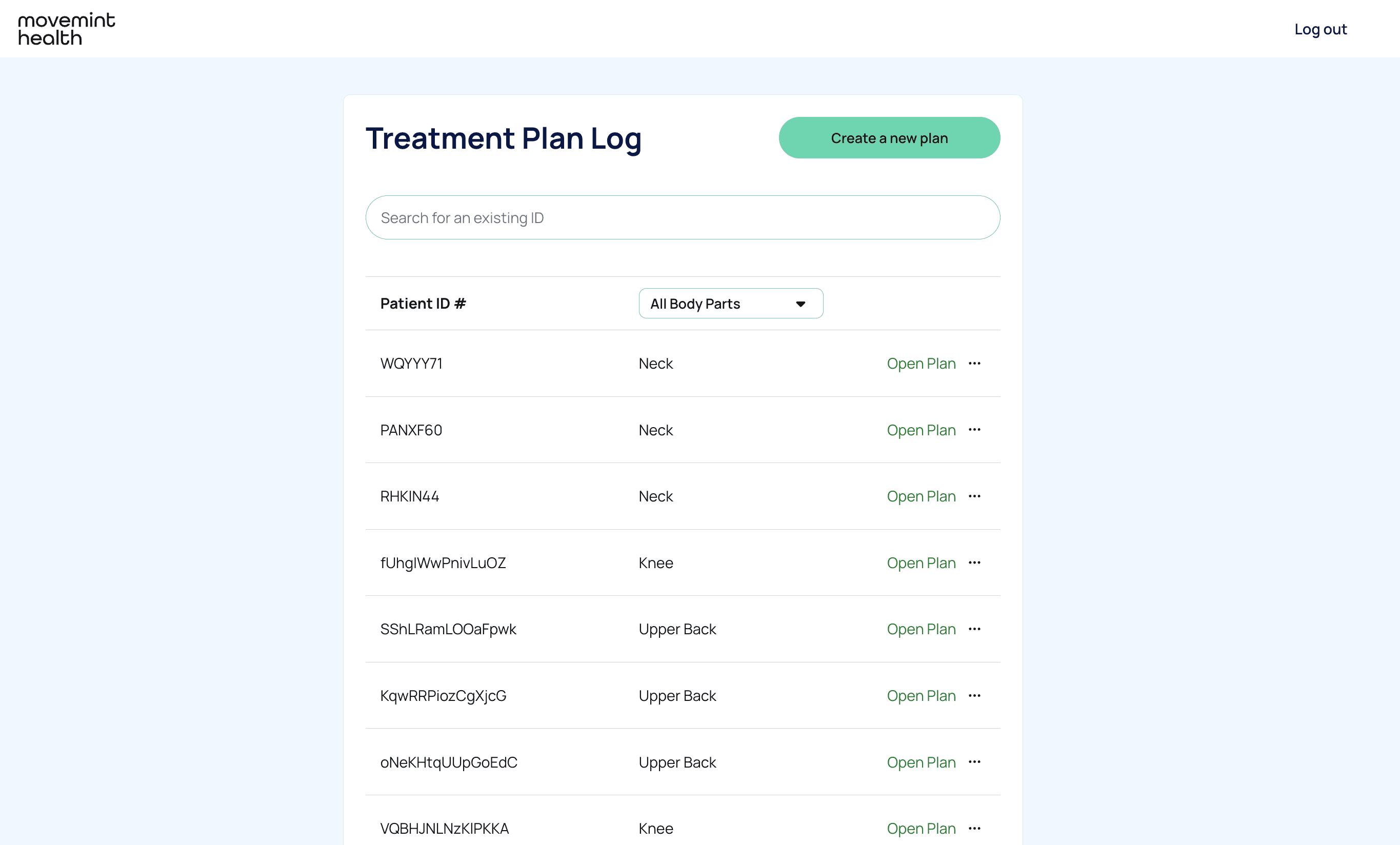The width and height of the screenshot is (1400, 845).
Task: Open Plan for Upper Back patient SShLRamLOOaFpwk
Action: pyautogui.click(x=921, y=629)
